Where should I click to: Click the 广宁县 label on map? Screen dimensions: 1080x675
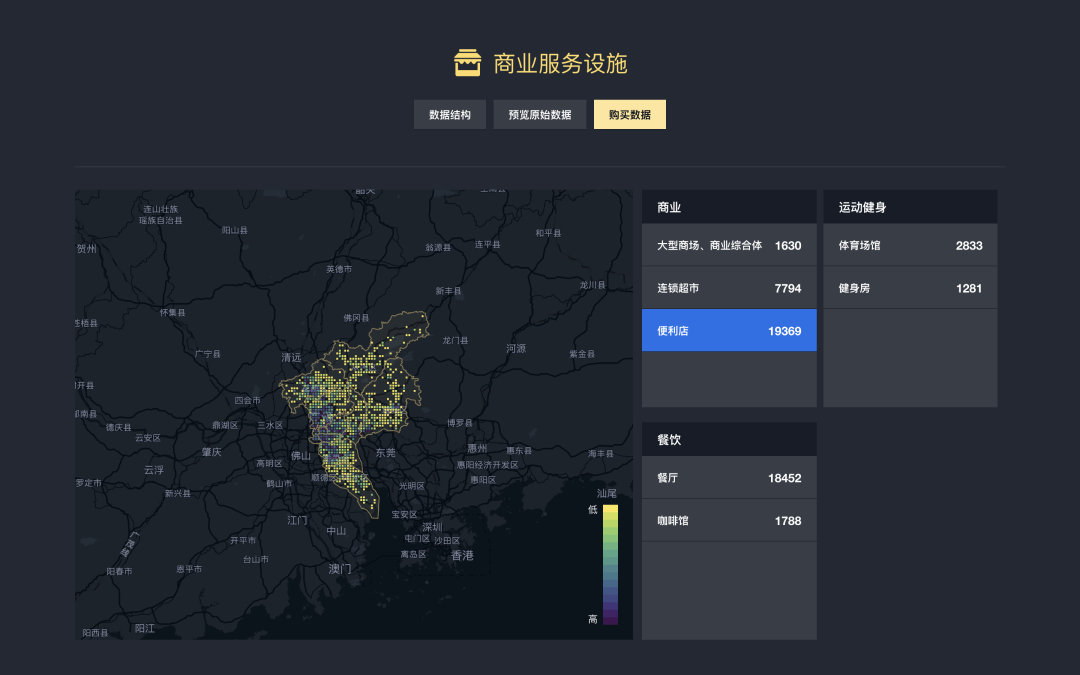pyautogui.click(x=207, y=354)
